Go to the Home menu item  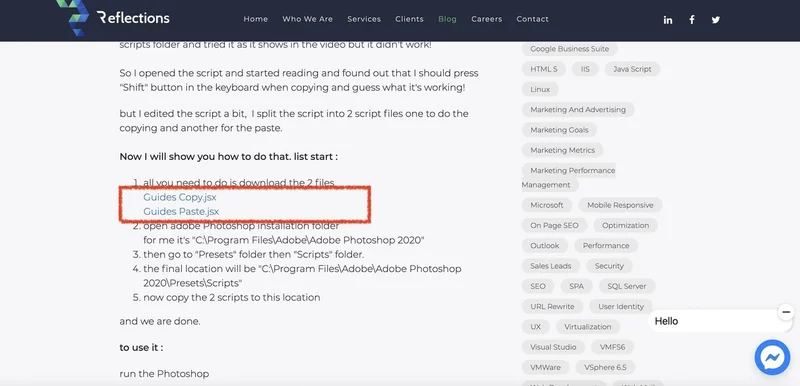coord(256,19)
